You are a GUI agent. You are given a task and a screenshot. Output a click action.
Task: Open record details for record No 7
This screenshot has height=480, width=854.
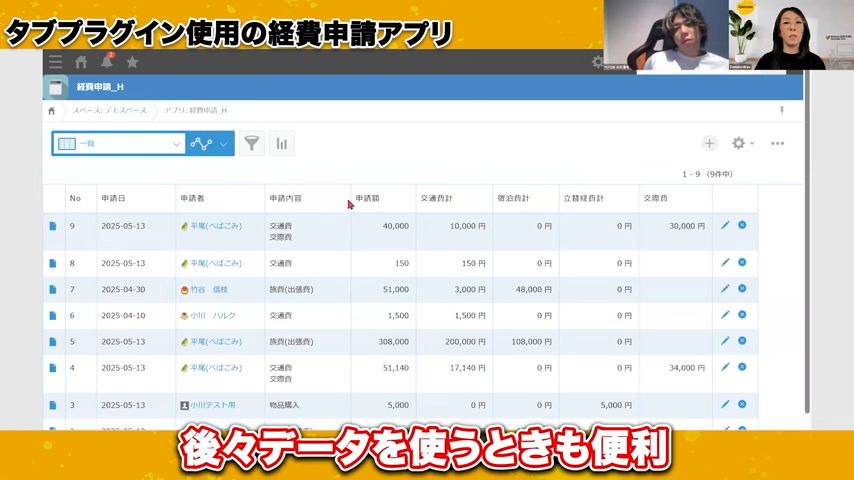(53, 289)
